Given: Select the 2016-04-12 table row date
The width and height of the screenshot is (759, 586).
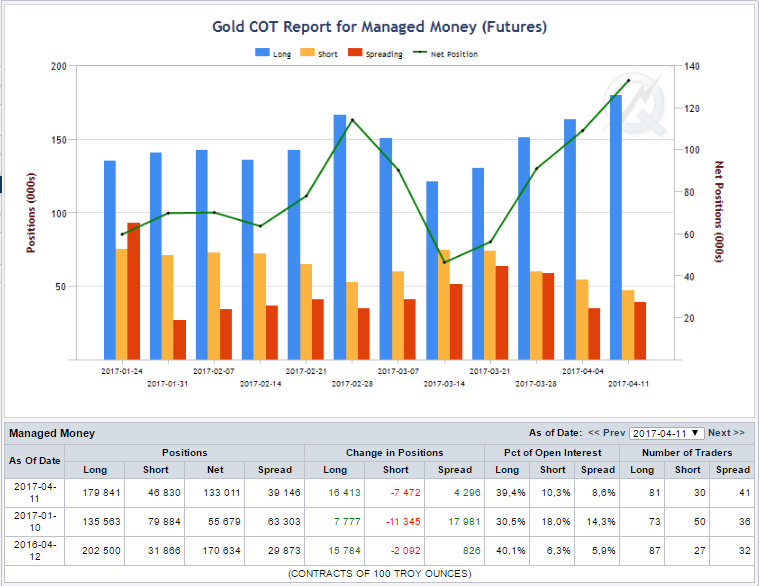Looking at the screenshot, I should 34,551.
